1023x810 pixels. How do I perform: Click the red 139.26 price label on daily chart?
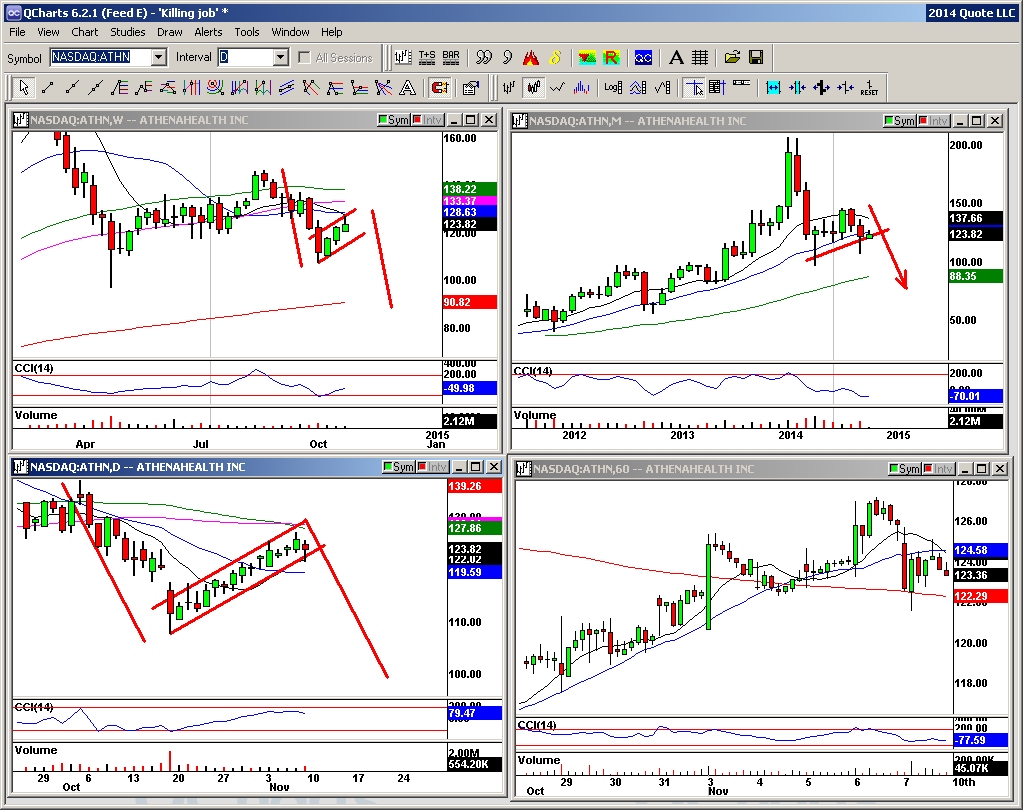click(x=474, y=486)
